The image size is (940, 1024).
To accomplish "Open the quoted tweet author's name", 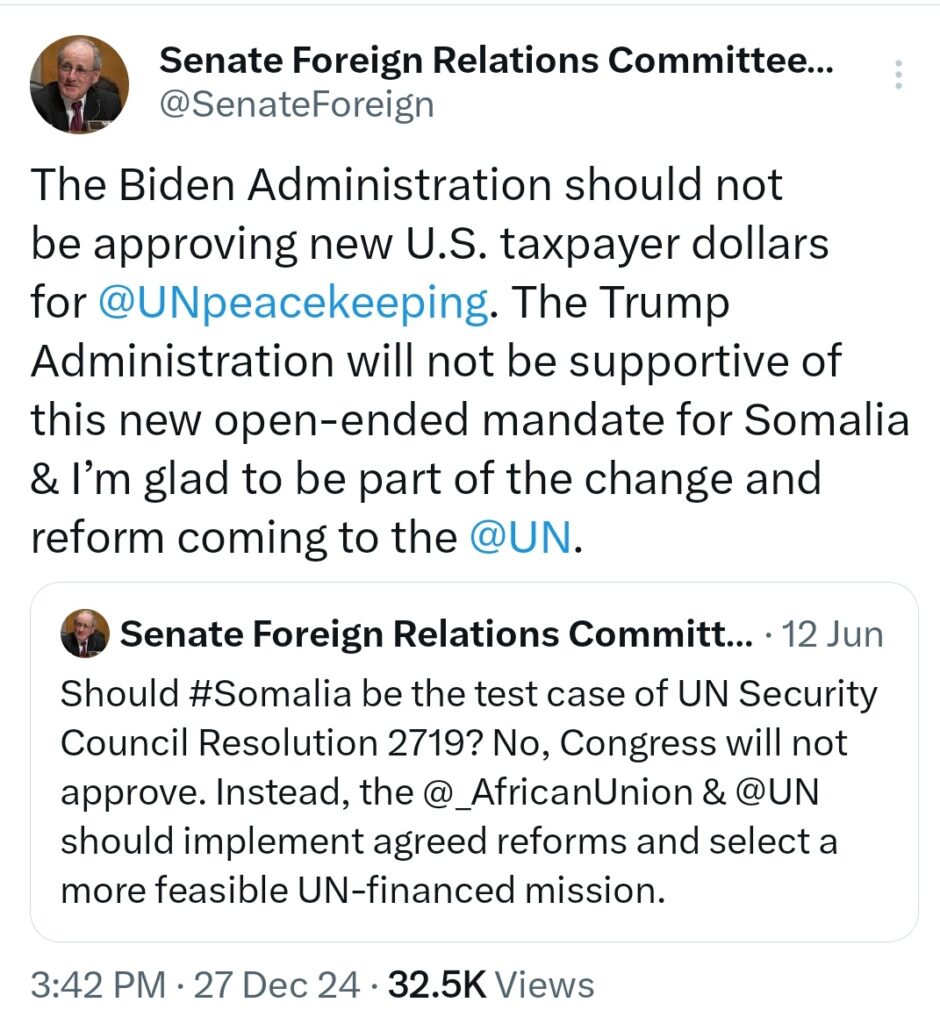I will [x=437, y=634].
